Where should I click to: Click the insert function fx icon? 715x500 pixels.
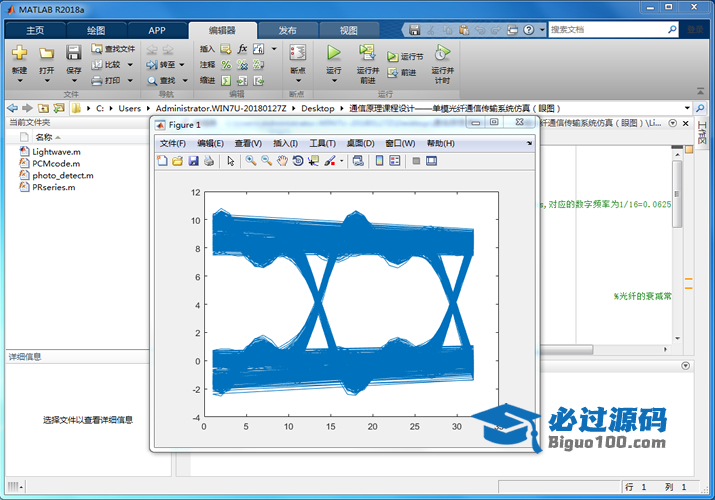(x=243, y=49)
